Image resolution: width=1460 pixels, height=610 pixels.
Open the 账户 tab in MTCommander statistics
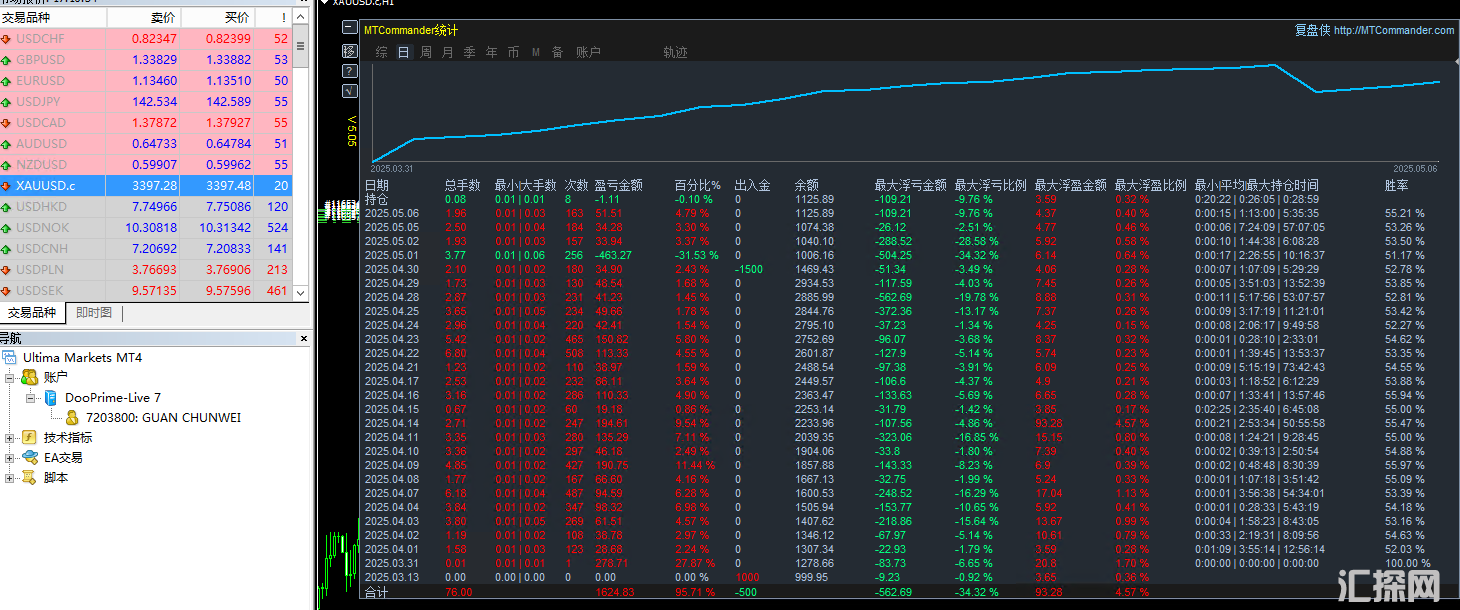(589, 52)
